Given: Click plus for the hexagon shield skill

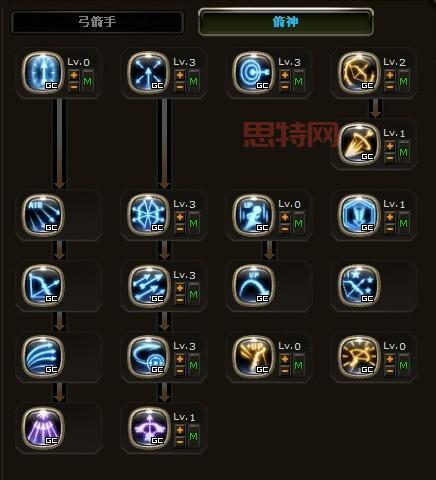Looking at the screenshot, I should (390, 217).
